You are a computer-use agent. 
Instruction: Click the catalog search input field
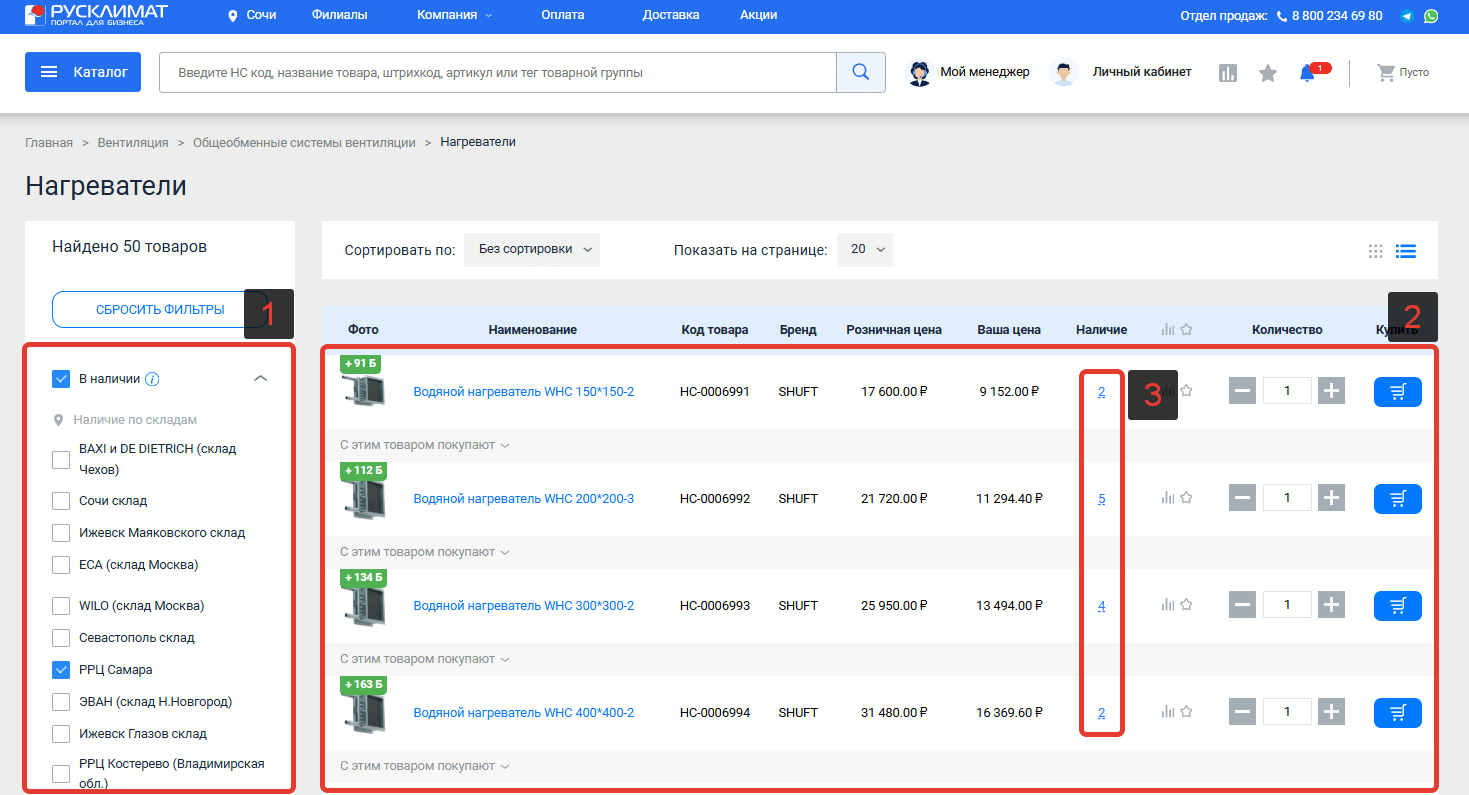click(x=497, y=73)
